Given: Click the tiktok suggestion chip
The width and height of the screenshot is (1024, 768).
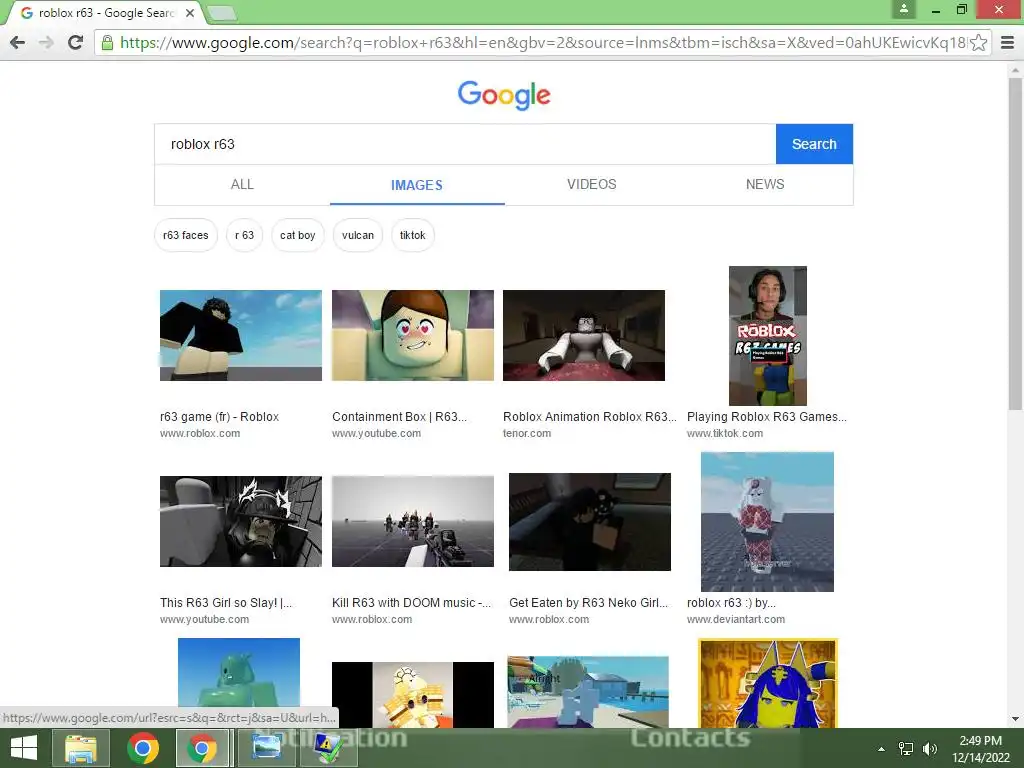Looking at the screenshot, I should [413, 235].
